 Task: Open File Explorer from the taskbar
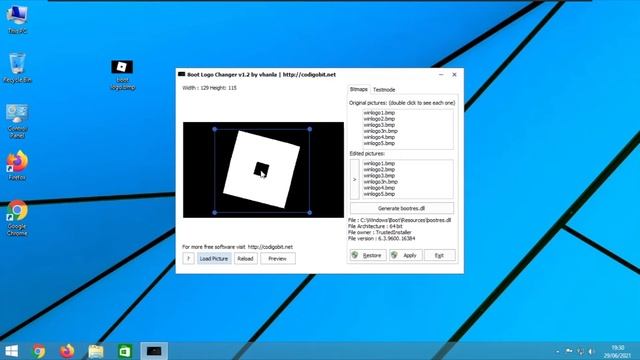click(x=96, y=351)
